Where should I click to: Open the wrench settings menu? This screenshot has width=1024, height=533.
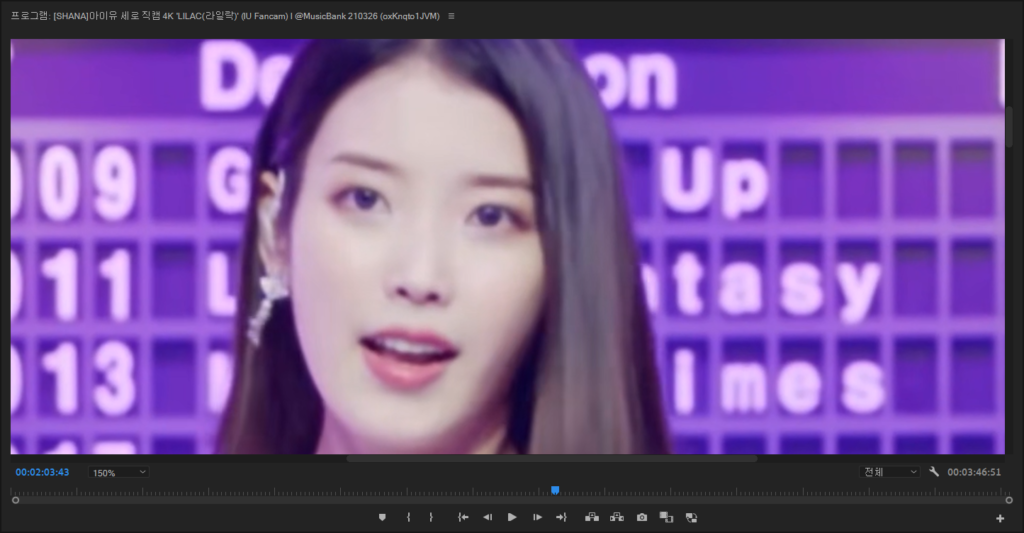934,472
